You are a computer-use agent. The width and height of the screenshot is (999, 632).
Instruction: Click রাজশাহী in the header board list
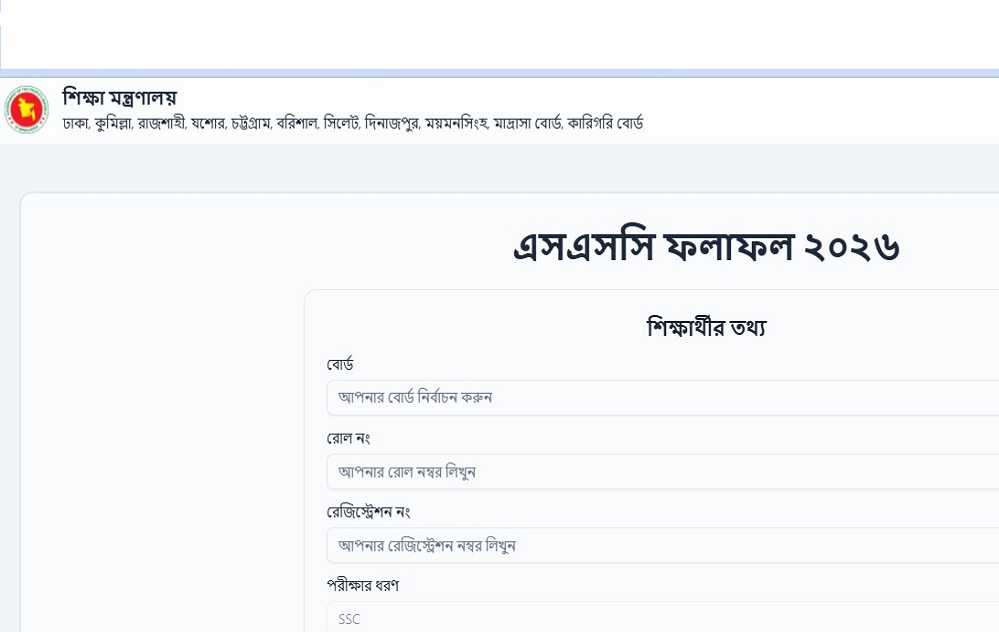pos(161,123)
